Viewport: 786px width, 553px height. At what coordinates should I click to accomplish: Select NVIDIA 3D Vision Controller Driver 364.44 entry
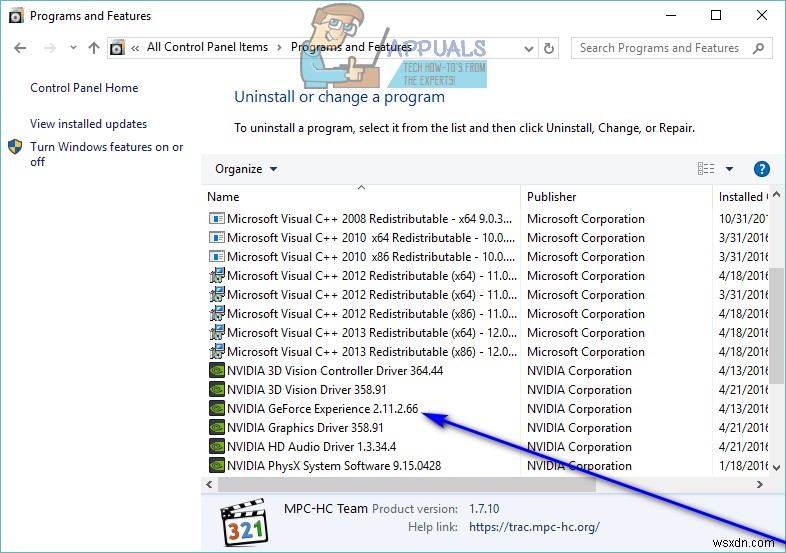click(x=335, y=371)
